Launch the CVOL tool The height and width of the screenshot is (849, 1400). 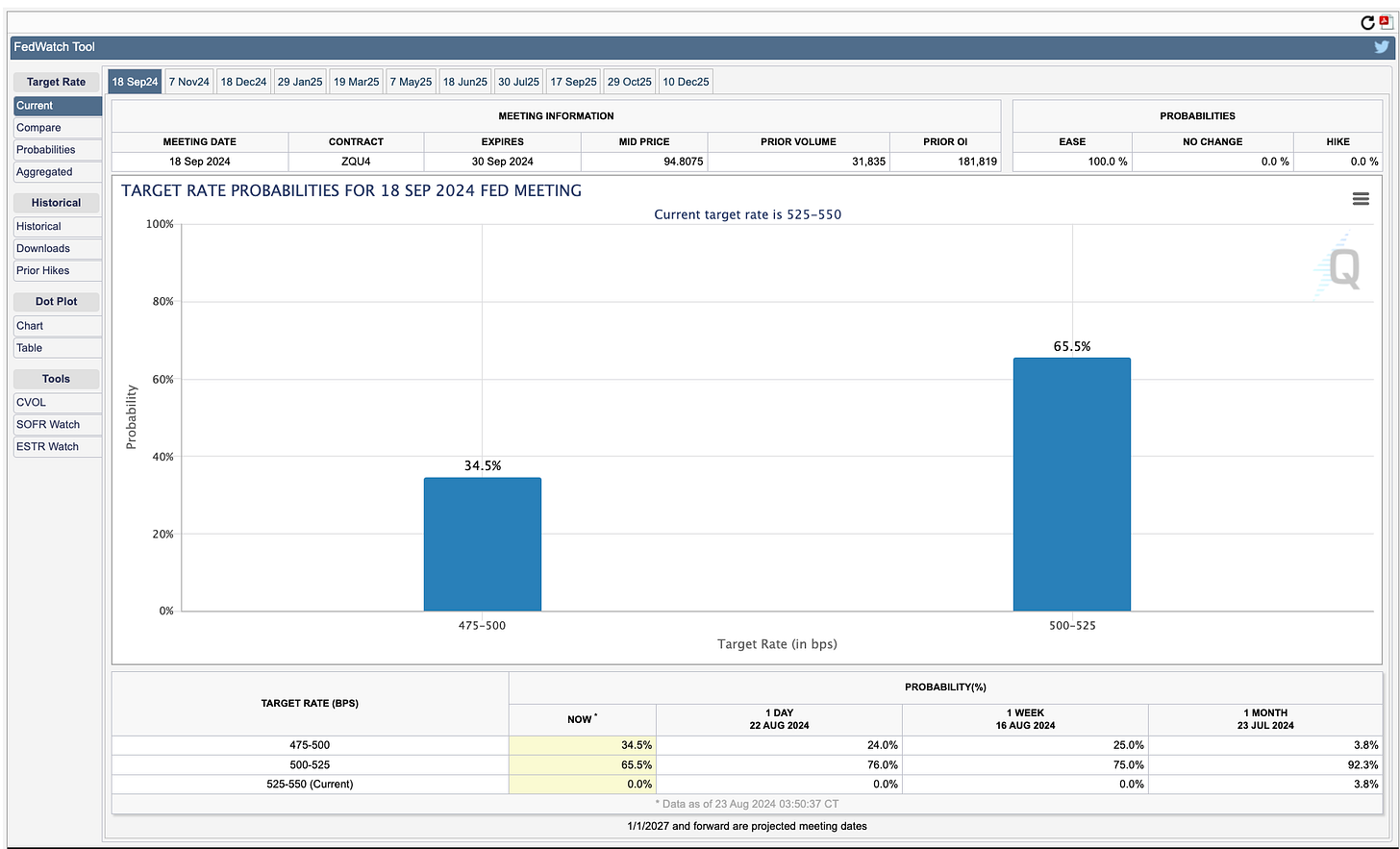[58, 402]
